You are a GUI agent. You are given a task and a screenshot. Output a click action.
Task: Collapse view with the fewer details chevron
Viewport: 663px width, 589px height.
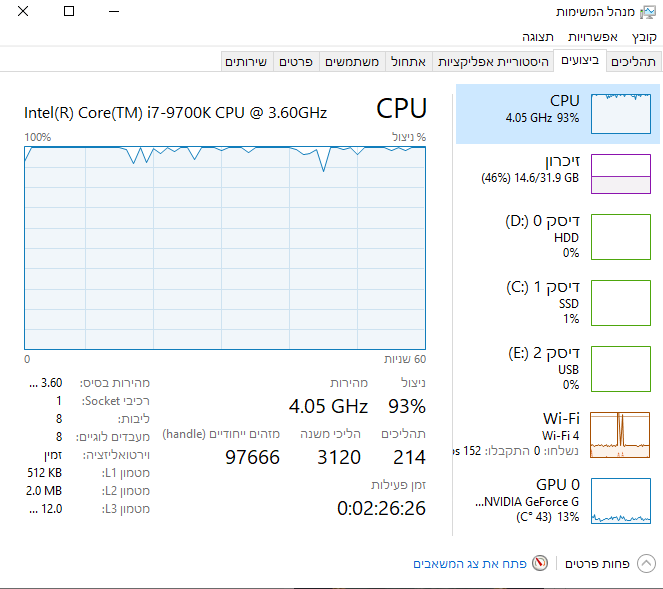coord(646,564)
